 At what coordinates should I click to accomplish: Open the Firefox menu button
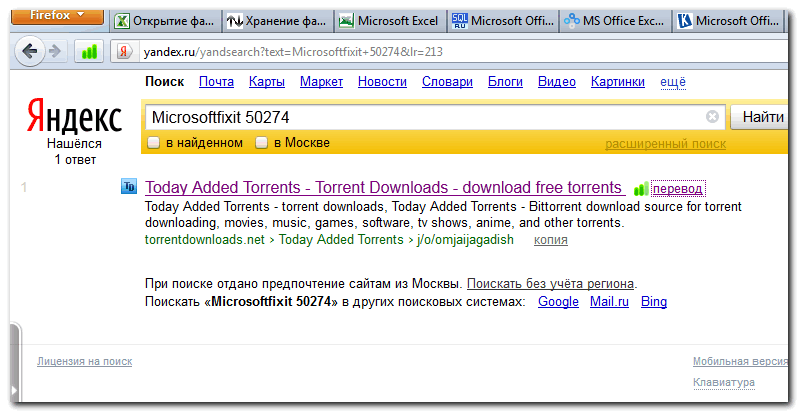tap(57, 16)
